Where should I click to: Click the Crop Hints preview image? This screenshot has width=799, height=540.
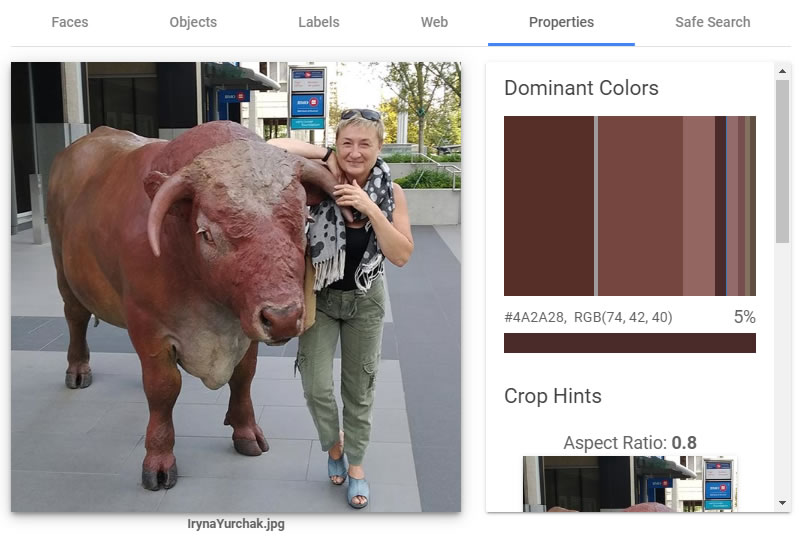click(x=630, y=483)
